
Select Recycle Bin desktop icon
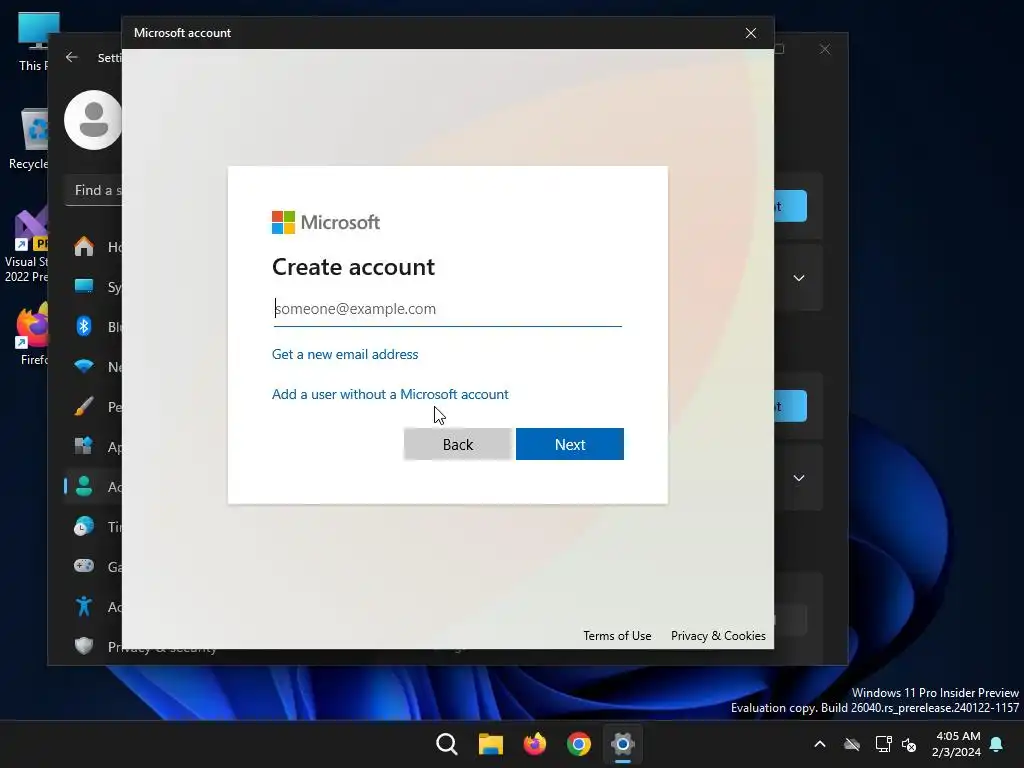point(31,138)
